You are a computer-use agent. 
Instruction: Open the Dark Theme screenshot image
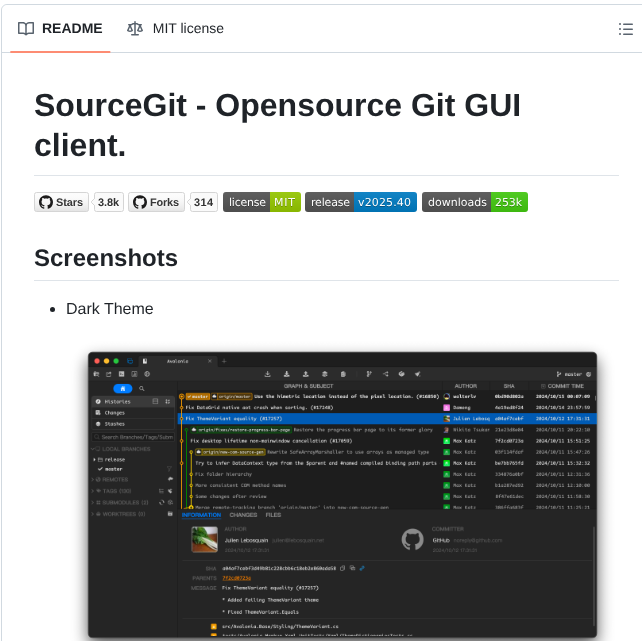tap(342, 494)
